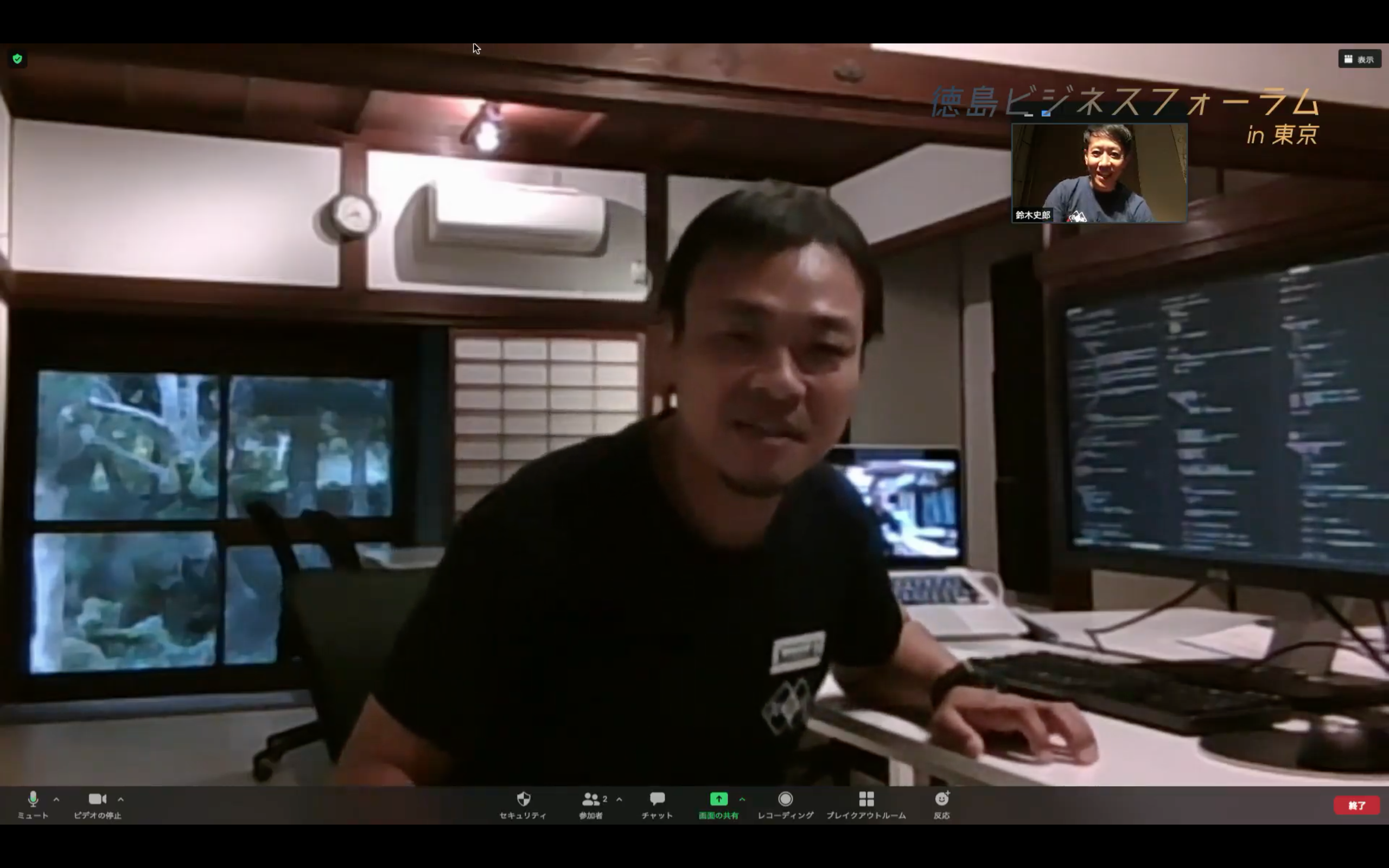Open the Security menu
Viewport: 1389px width, 868px height.
point(523,805)
